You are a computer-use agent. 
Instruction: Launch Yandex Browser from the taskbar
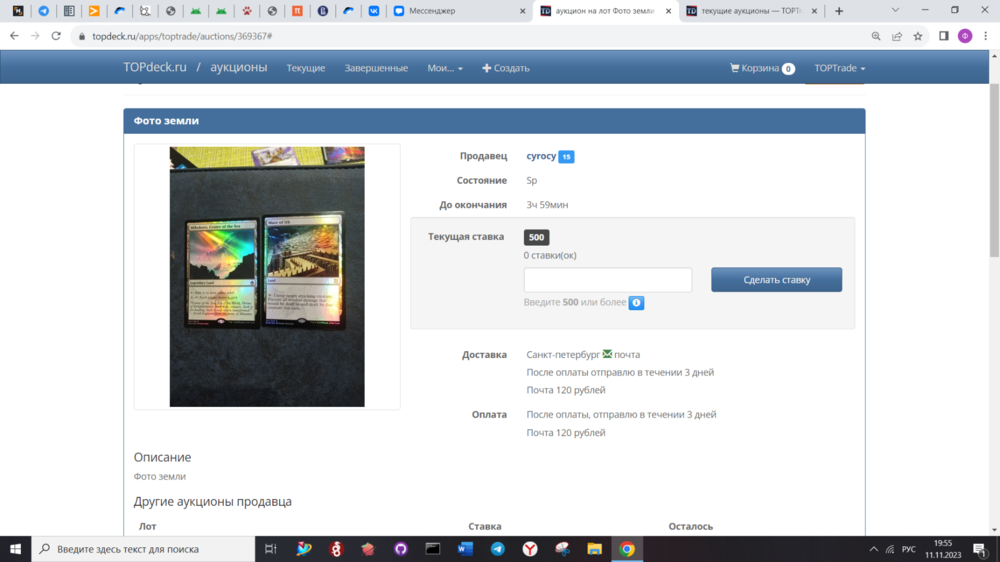click(x=530, y=549)
